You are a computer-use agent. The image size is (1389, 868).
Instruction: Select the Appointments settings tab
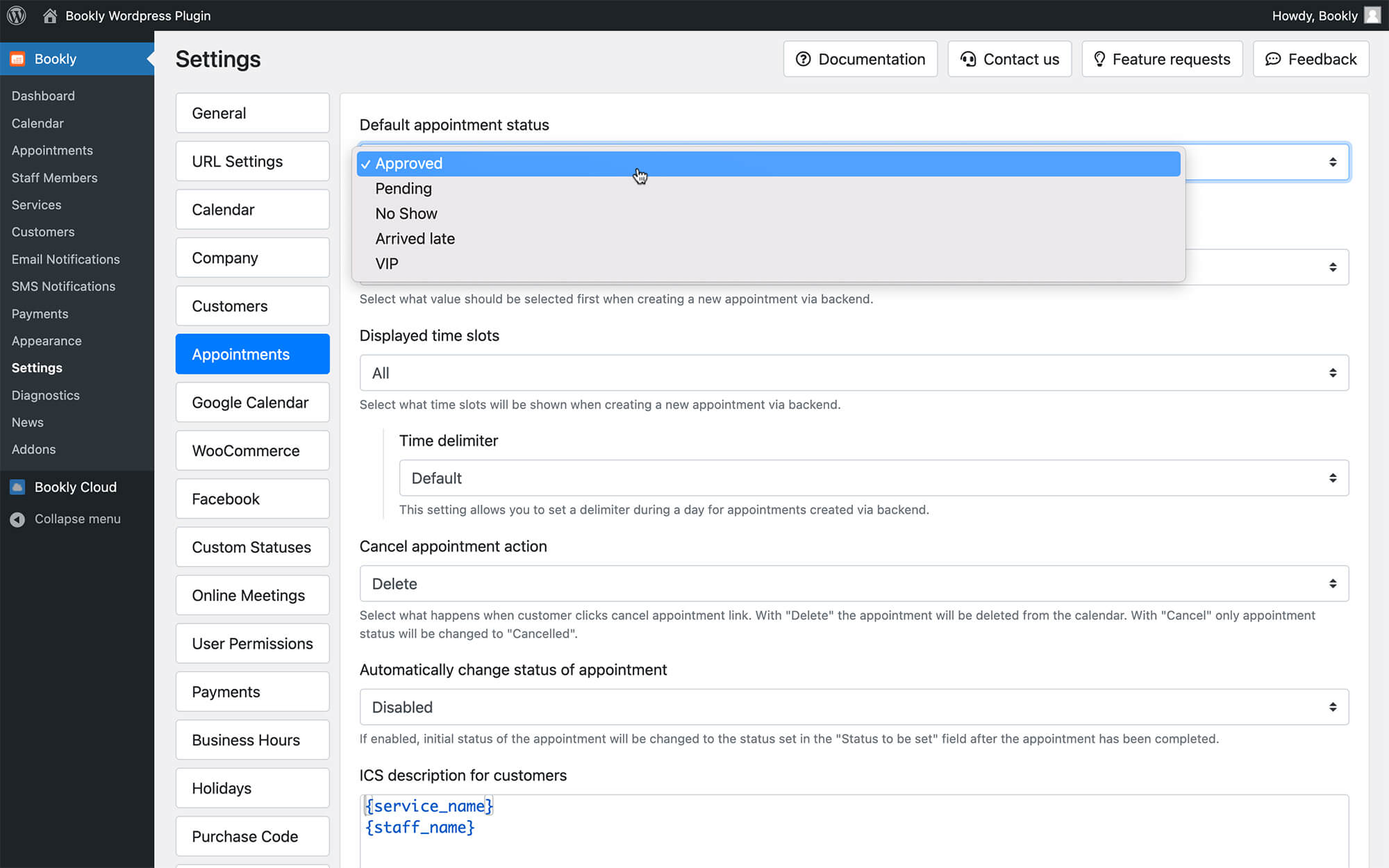coord(252,354)
